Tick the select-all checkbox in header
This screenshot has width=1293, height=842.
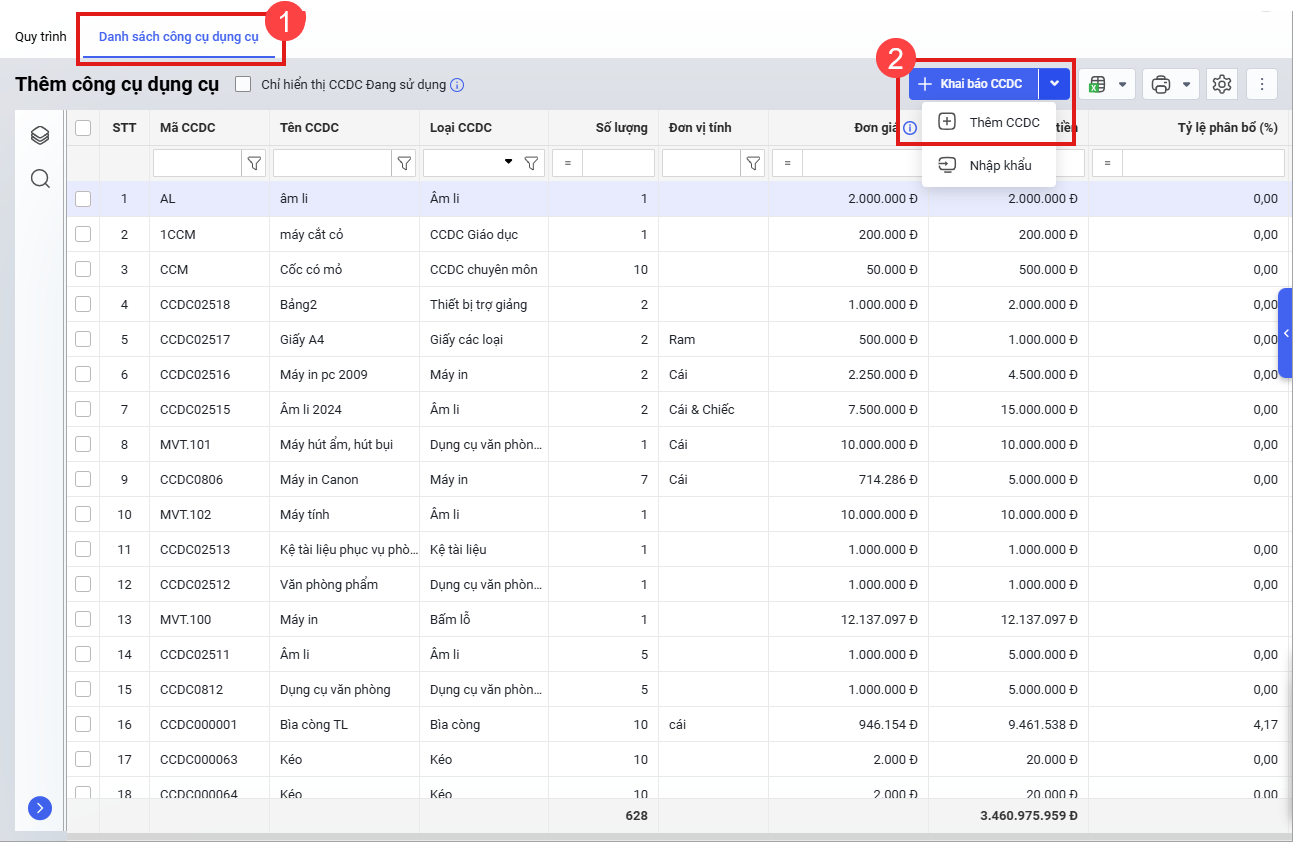coord(83,128)
